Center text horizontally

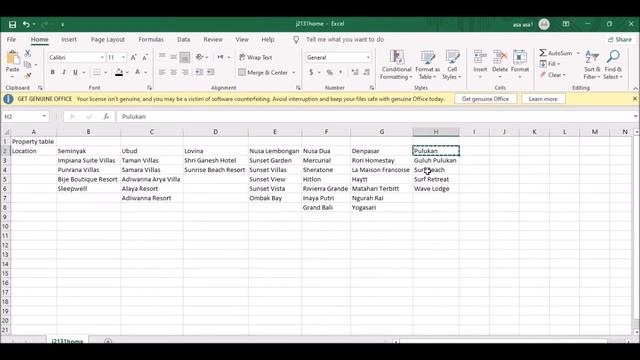coord(173,72)
